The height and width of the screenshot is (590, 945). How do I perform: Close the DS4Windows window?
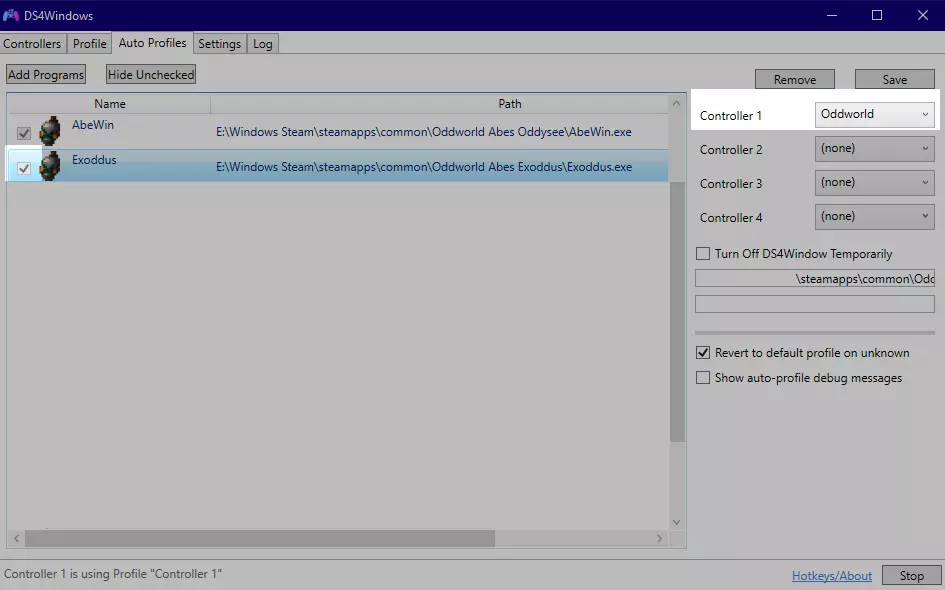tap(923, 15)
